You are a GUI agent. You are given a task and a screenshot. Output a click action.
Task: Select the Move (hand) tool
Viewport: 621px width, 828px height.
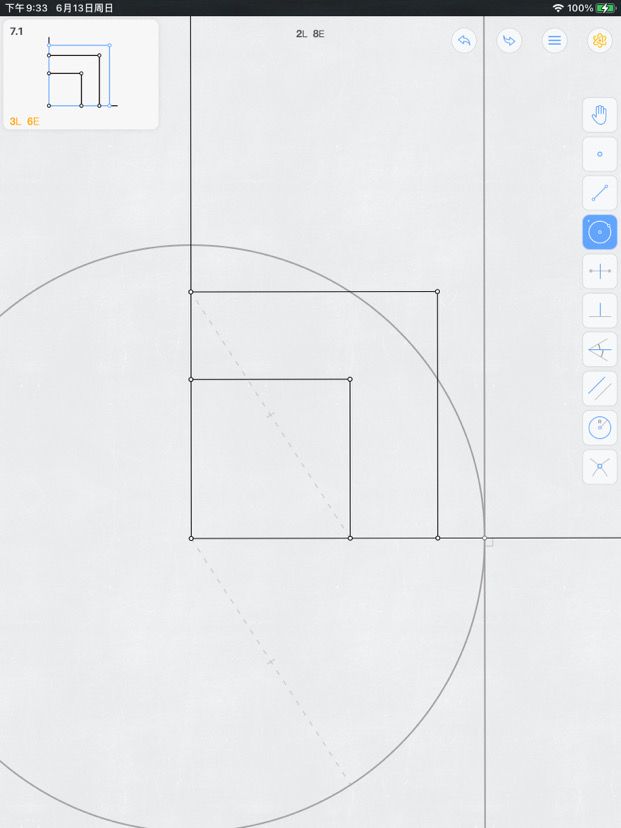[599, 115]
